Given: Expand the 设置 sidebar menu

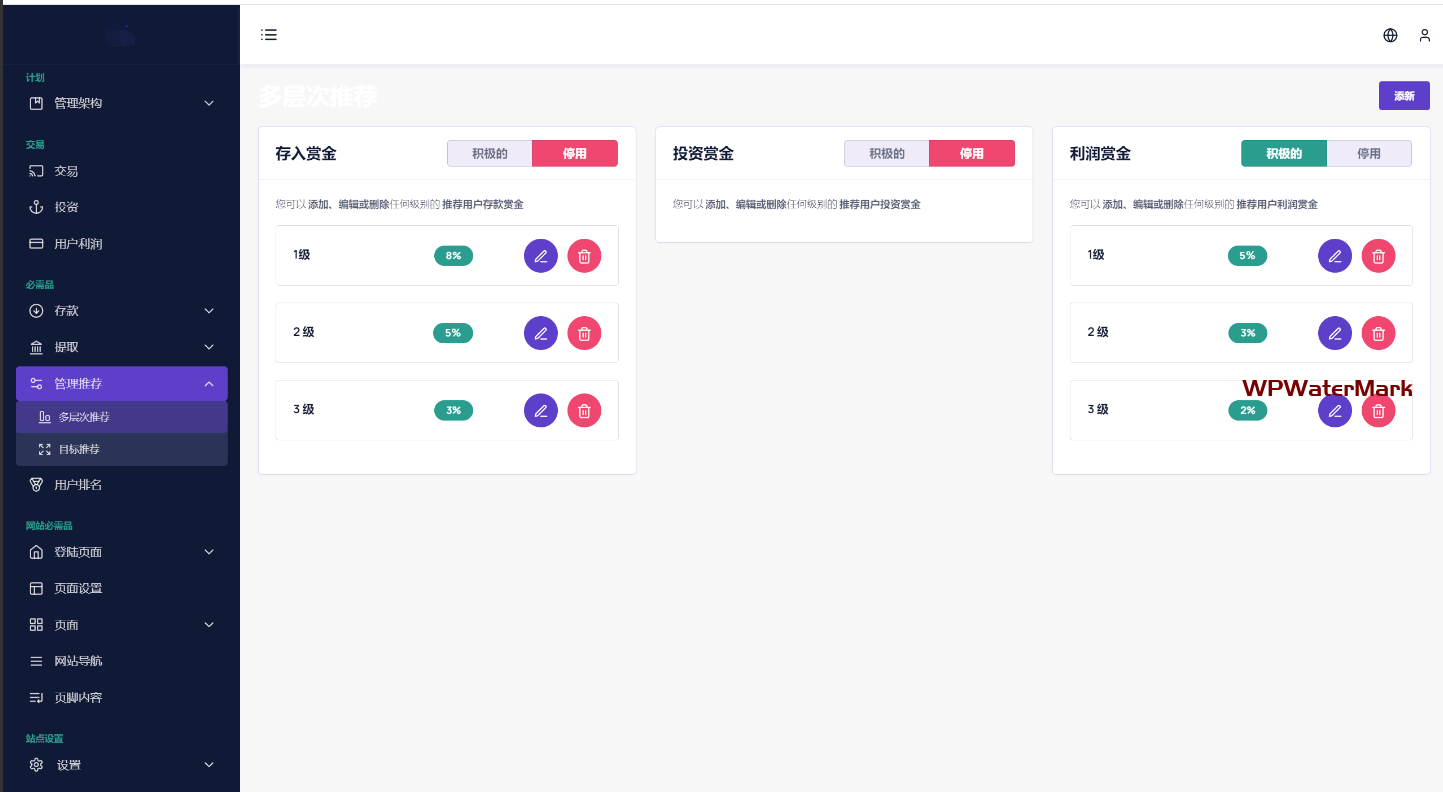Looking at the screenshot, I should point(121,765).
